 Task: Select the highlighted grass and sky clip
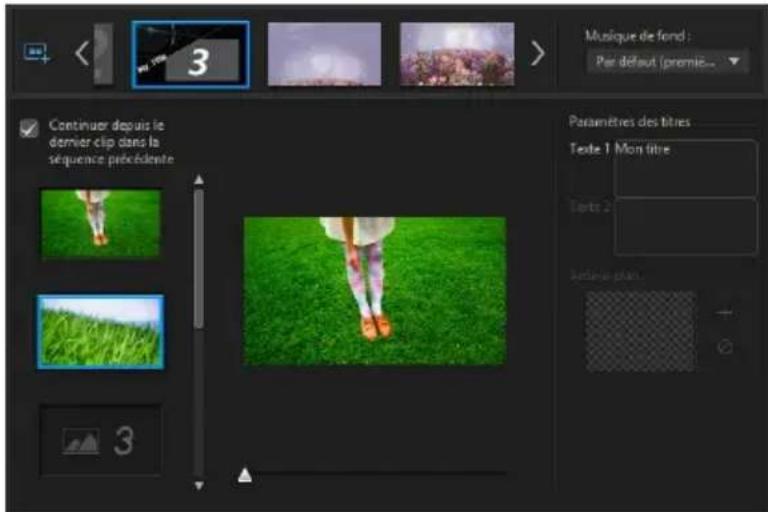pyautogui.click(x=101, y=332)
